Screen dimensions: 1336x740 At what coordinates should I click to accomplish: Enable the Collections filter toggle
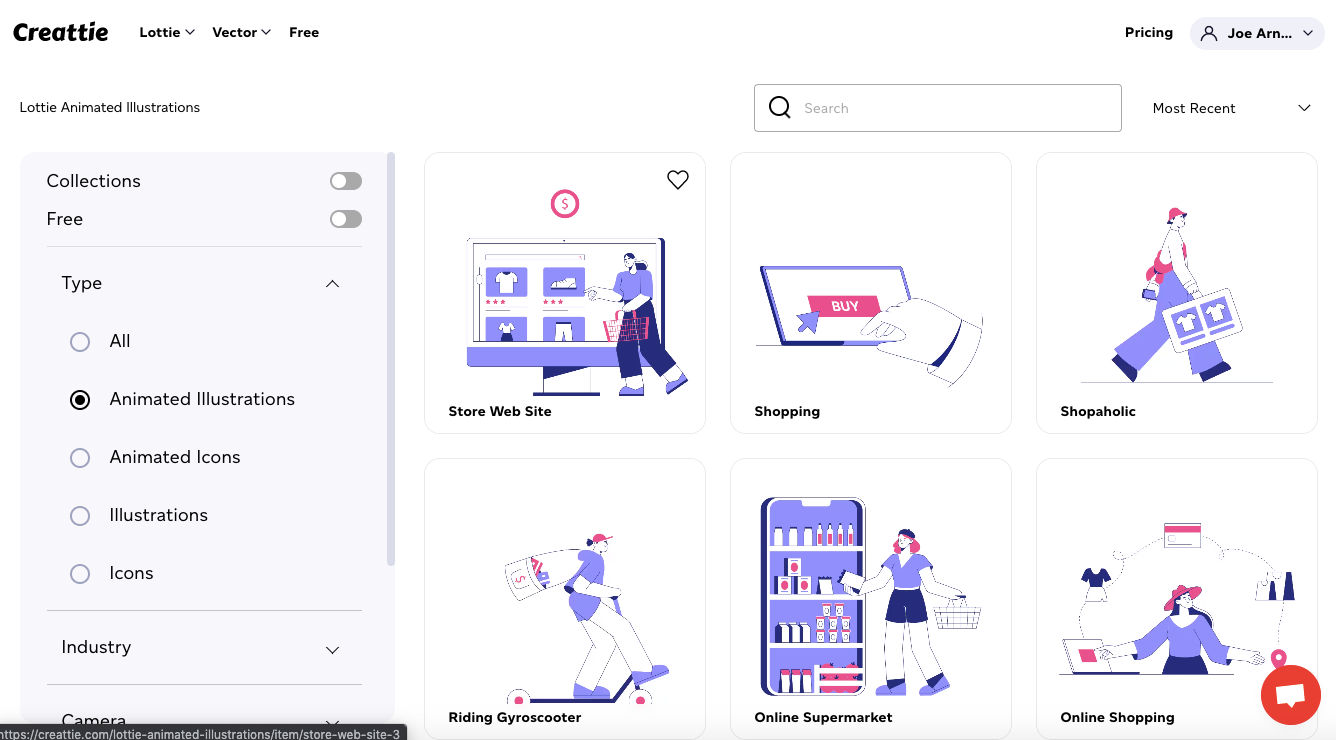[x=346, y=181]
